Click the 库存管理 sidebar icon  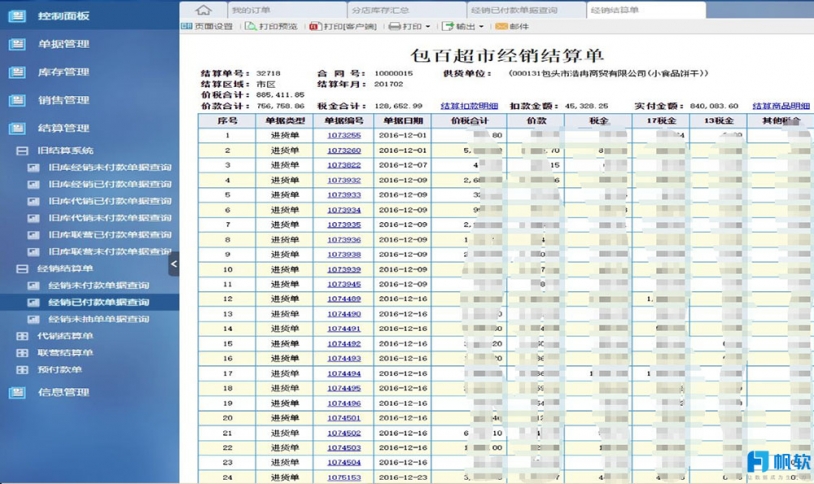click(x=17, y=72)
